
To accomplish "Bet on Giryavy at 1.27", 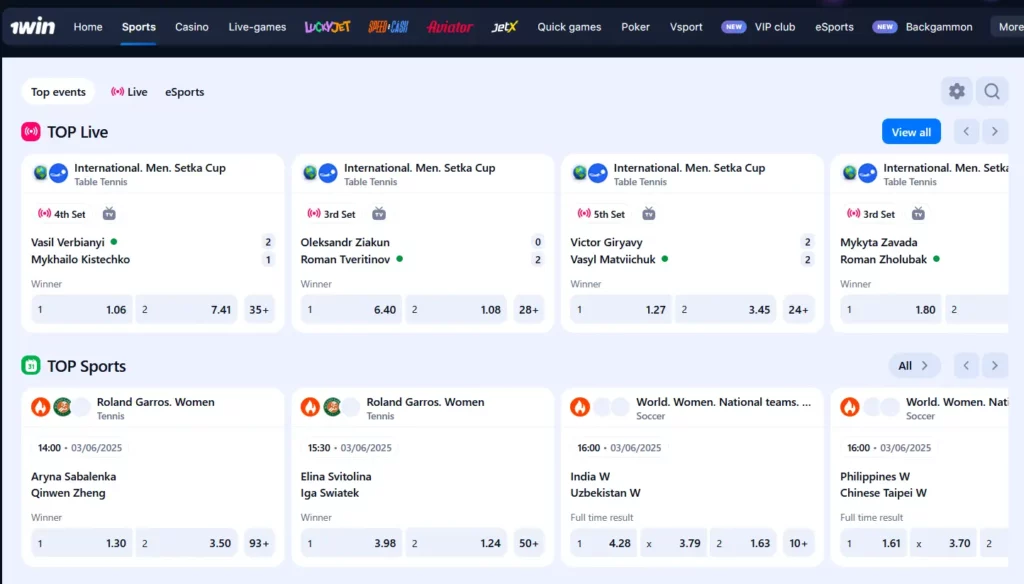I will (621, 310).
